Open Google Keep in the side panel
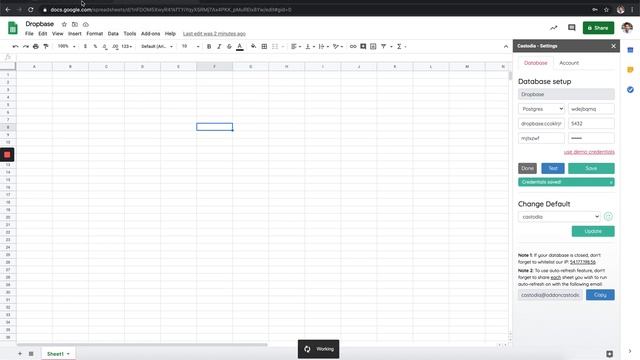 (x=630, y=70)
